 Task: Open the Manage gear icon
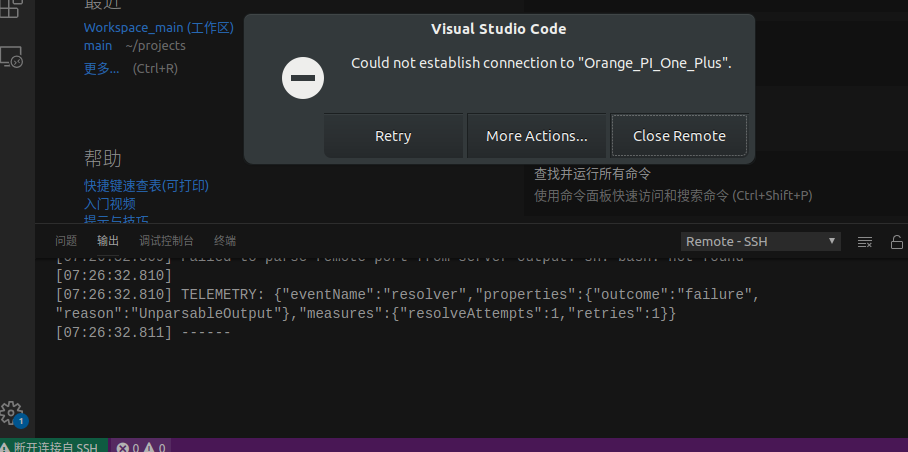click(12, 413)
